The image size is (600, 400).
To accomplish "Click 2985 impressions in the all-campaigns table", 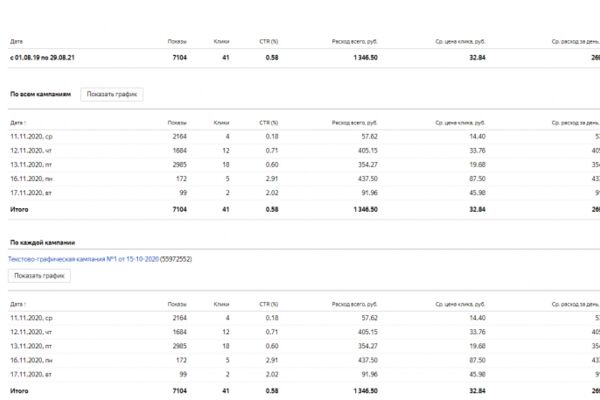I will (x=180, y=165).
